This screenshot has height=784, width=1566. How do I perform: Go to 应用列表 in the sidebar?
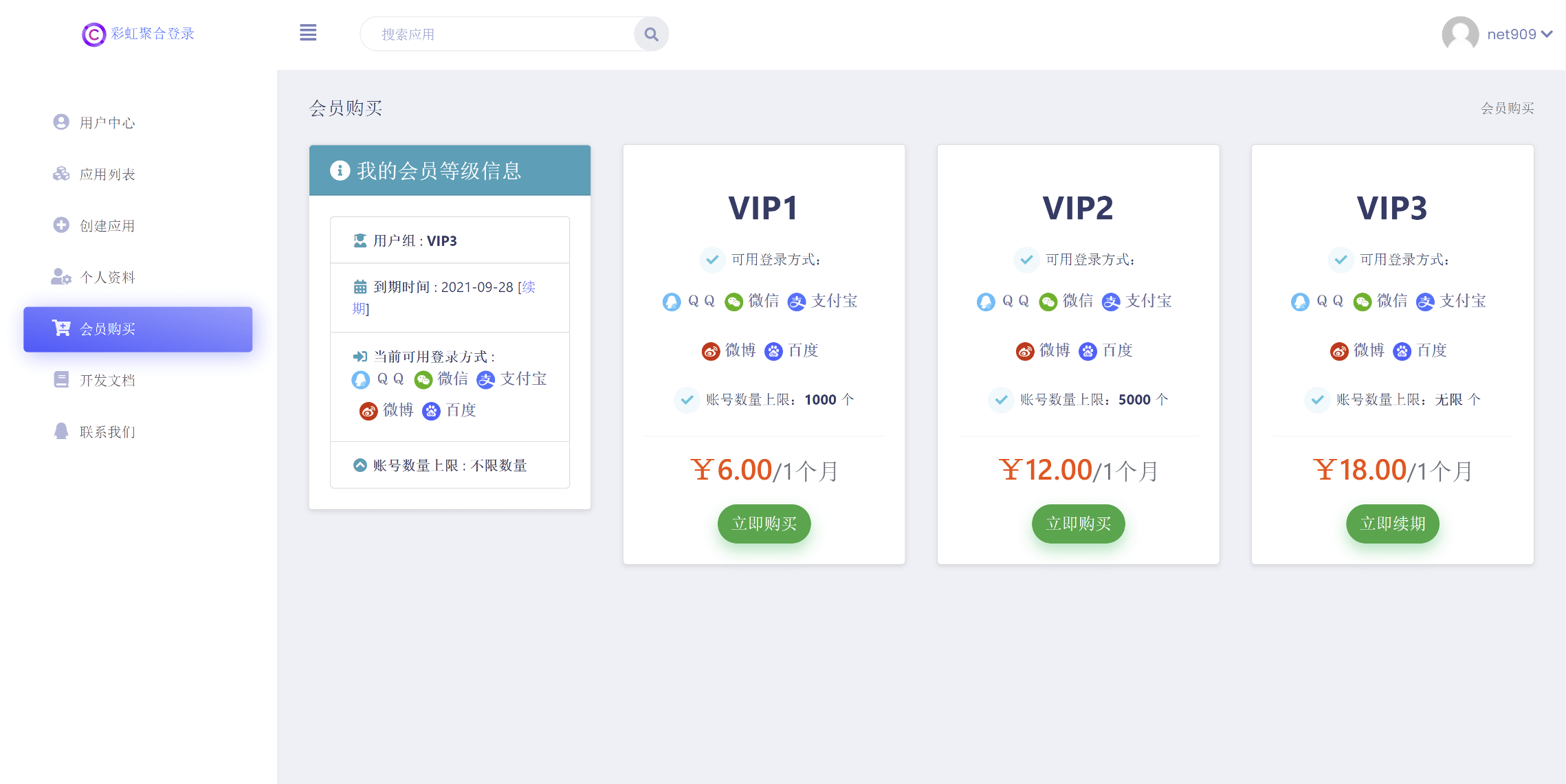107,174
